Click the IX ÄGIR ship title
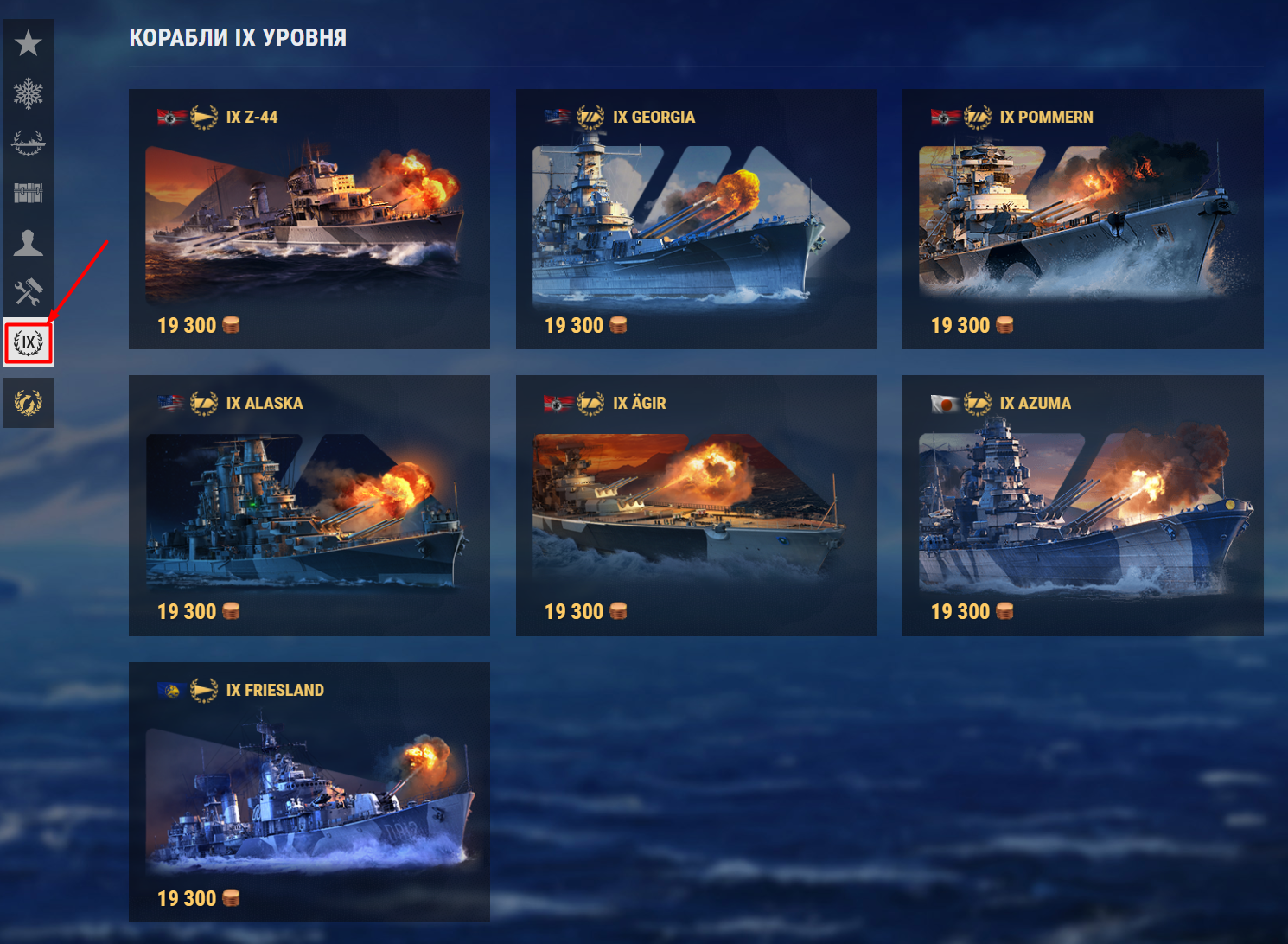 click(x=640, y=403)
